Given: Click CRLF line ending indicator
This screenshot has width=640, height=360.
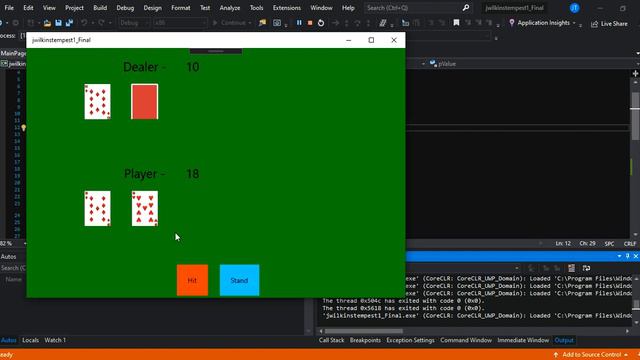Looking at the screenshot, I should coord(630,243).
